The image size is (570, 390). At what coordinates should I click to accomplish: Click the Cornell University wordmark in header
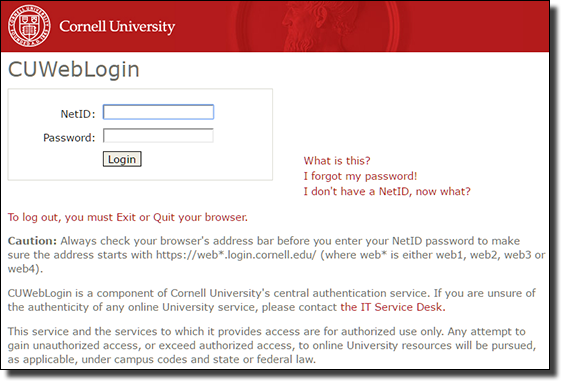pos(117,27)
